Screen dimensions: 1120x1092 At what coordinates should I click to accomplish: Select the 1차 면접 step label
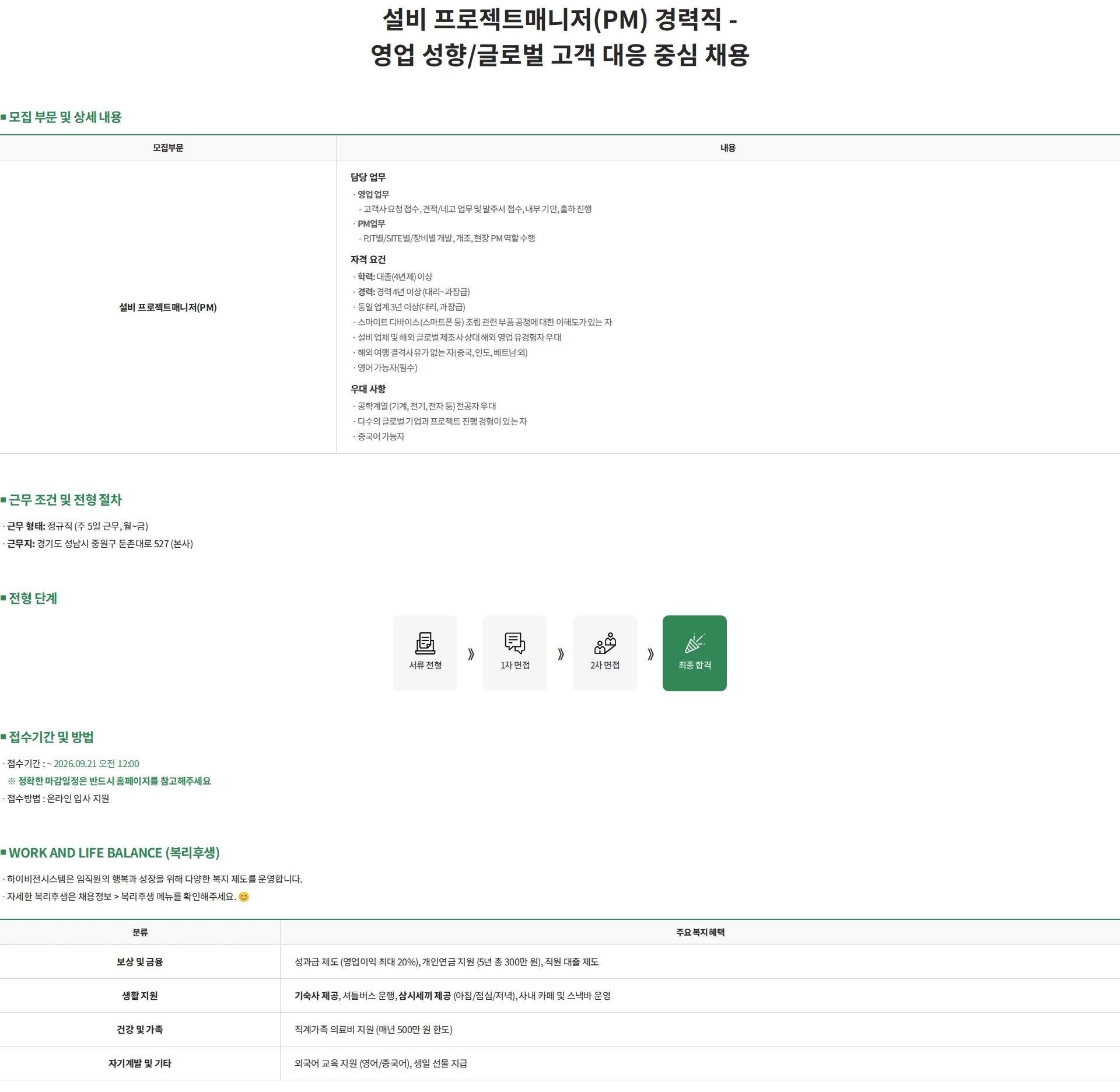click(515, 665)
